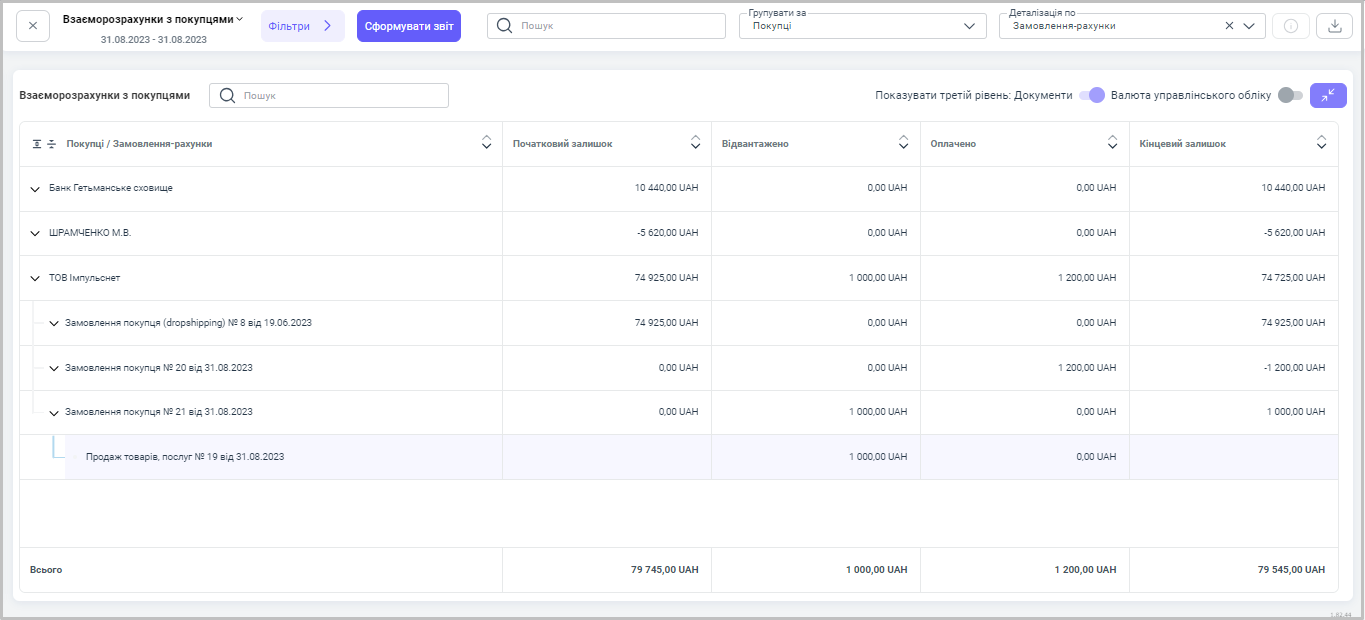Open the Деталізація по dropdown arrow

[1249, 27]
